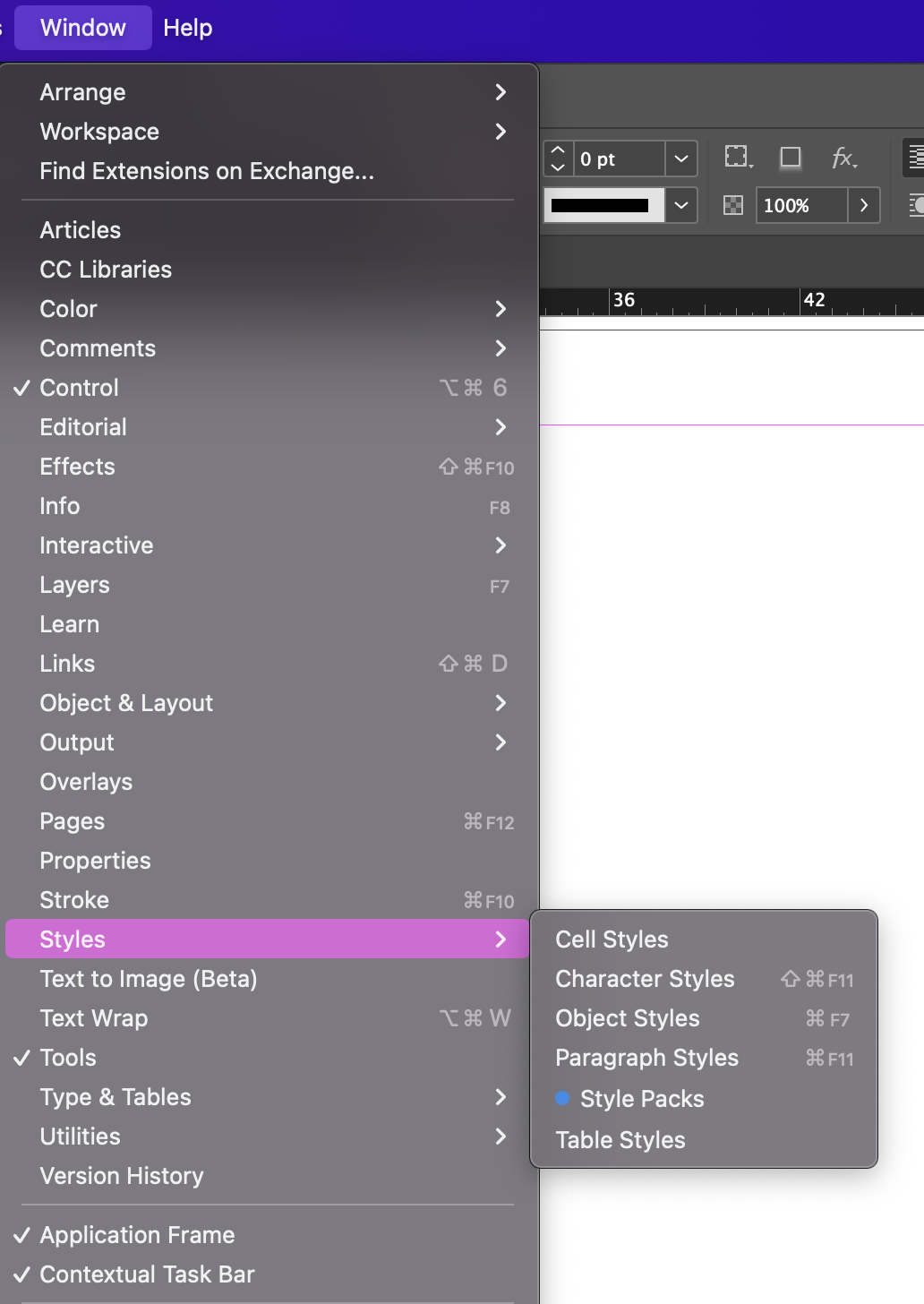Open the stroke weight dropdown next to 0 pt
Viewport: 924px width, 1304px height.
(x=681, y=159)
